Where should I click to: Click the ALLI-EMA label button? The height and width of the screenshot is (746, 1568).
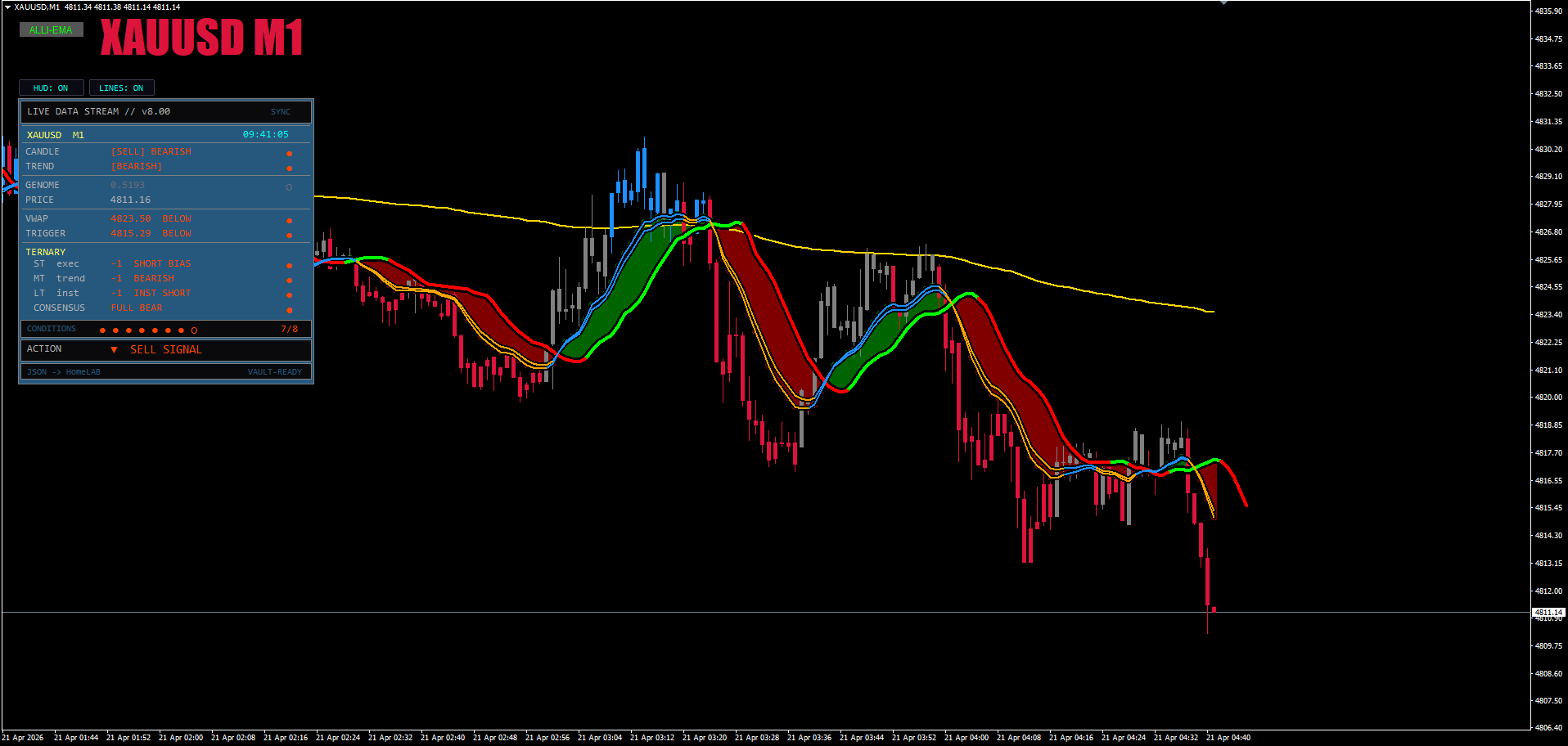coord(51,30)
